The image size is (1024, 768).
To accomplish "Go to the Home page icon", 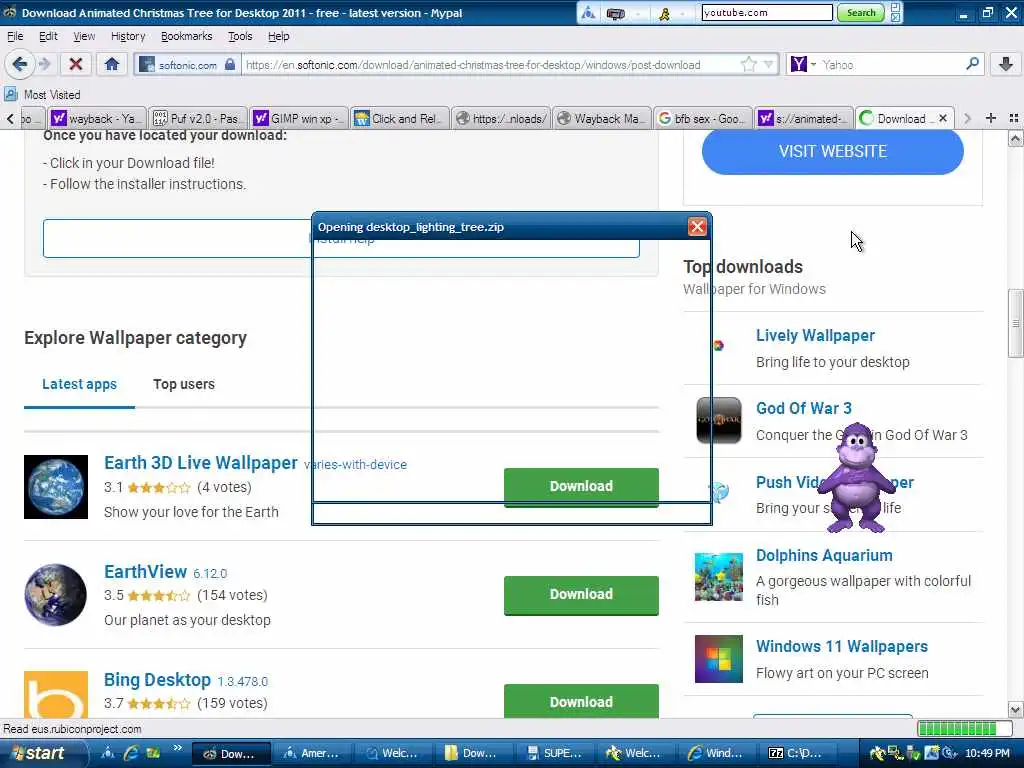I will tap(112, 64).
